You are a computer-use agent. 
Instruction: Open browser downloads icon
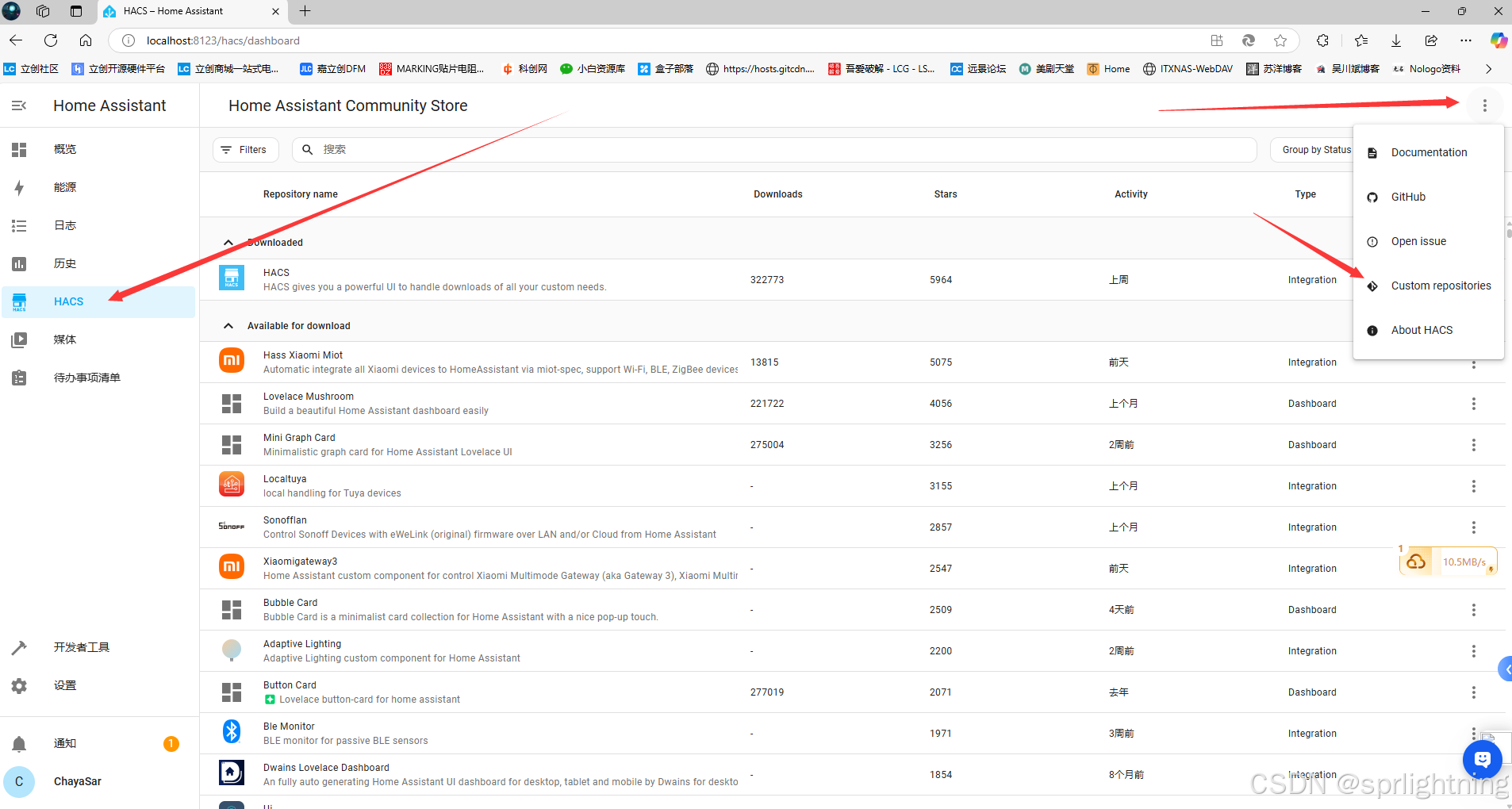click(1396, 40)
